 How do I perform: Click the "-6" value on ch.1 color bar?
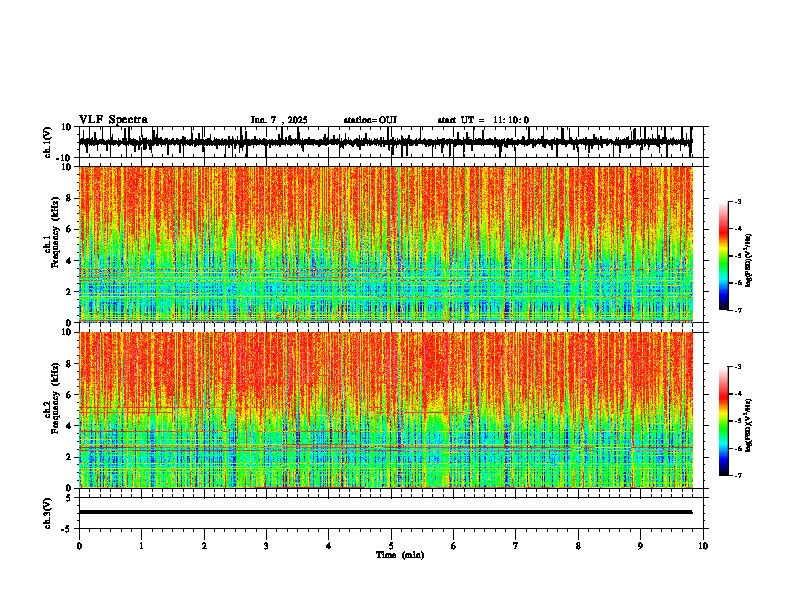click(737, 283)
